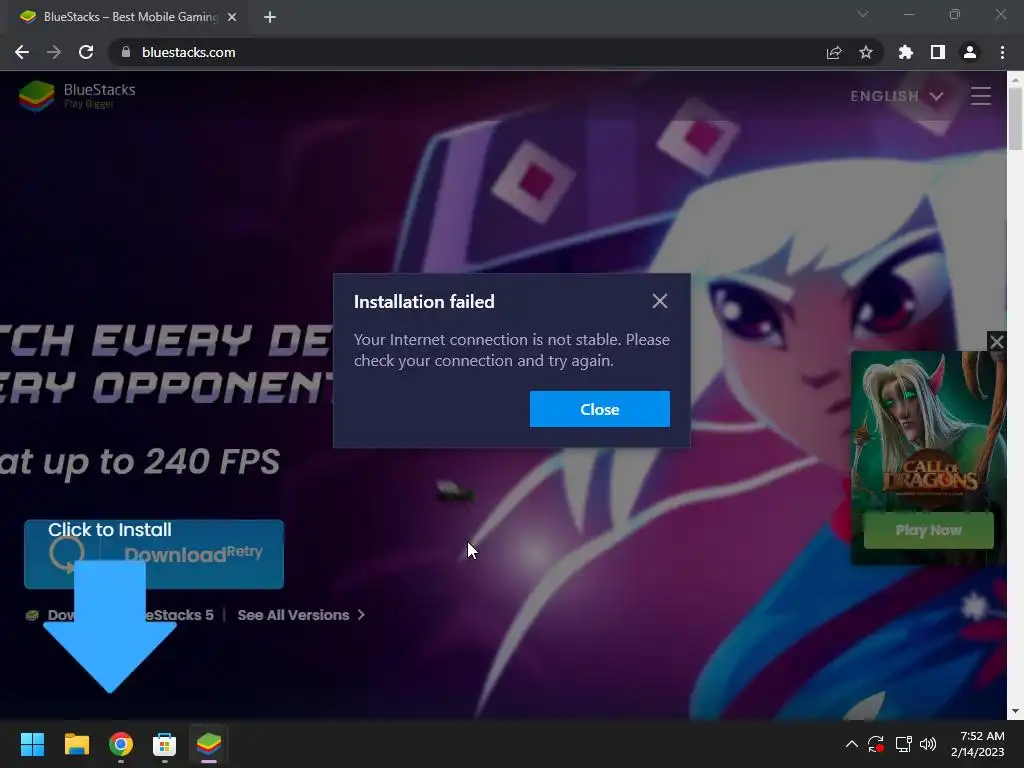Viewport: 1024px width, 768px height.
Task: Close the Call of Dragons ad
Action: click(x=997, y=342)
